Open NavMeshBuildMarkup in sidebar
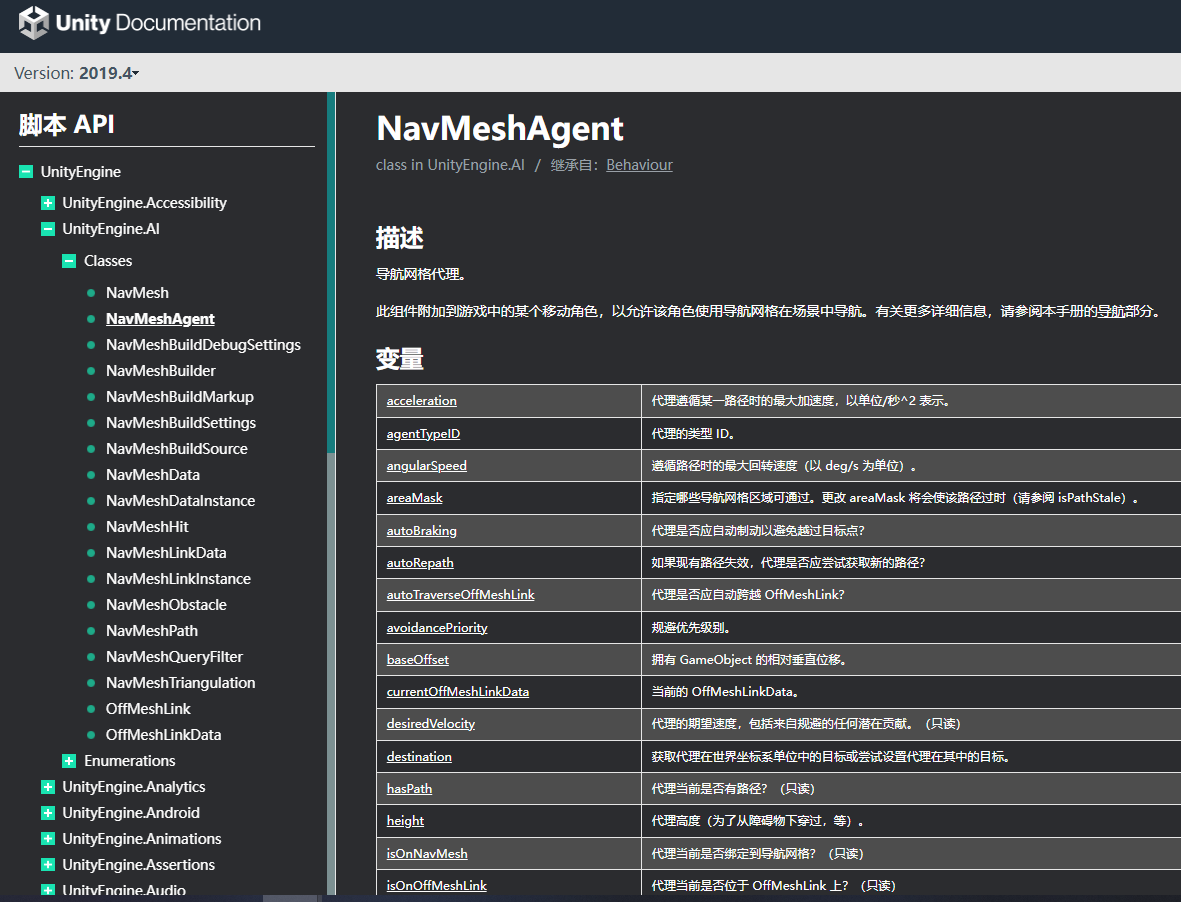The image size is (1181, 902). [x=179, y=397]
